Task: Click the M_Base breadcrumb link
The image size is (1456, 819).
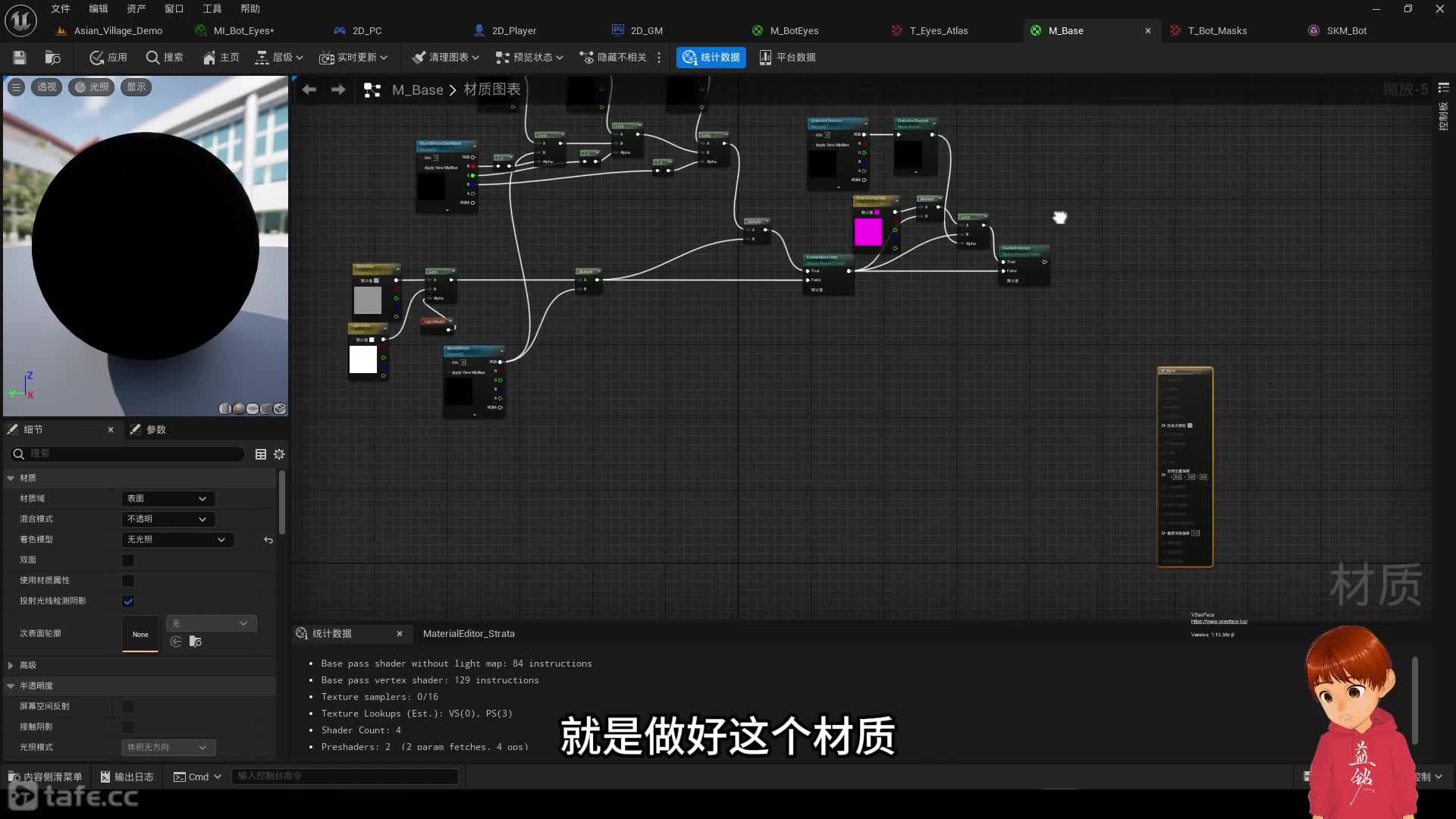Action: [417, 90]
